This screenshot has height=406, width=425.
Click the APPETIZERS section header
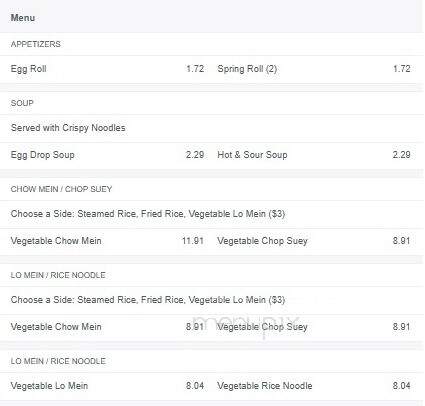point(36,44)
